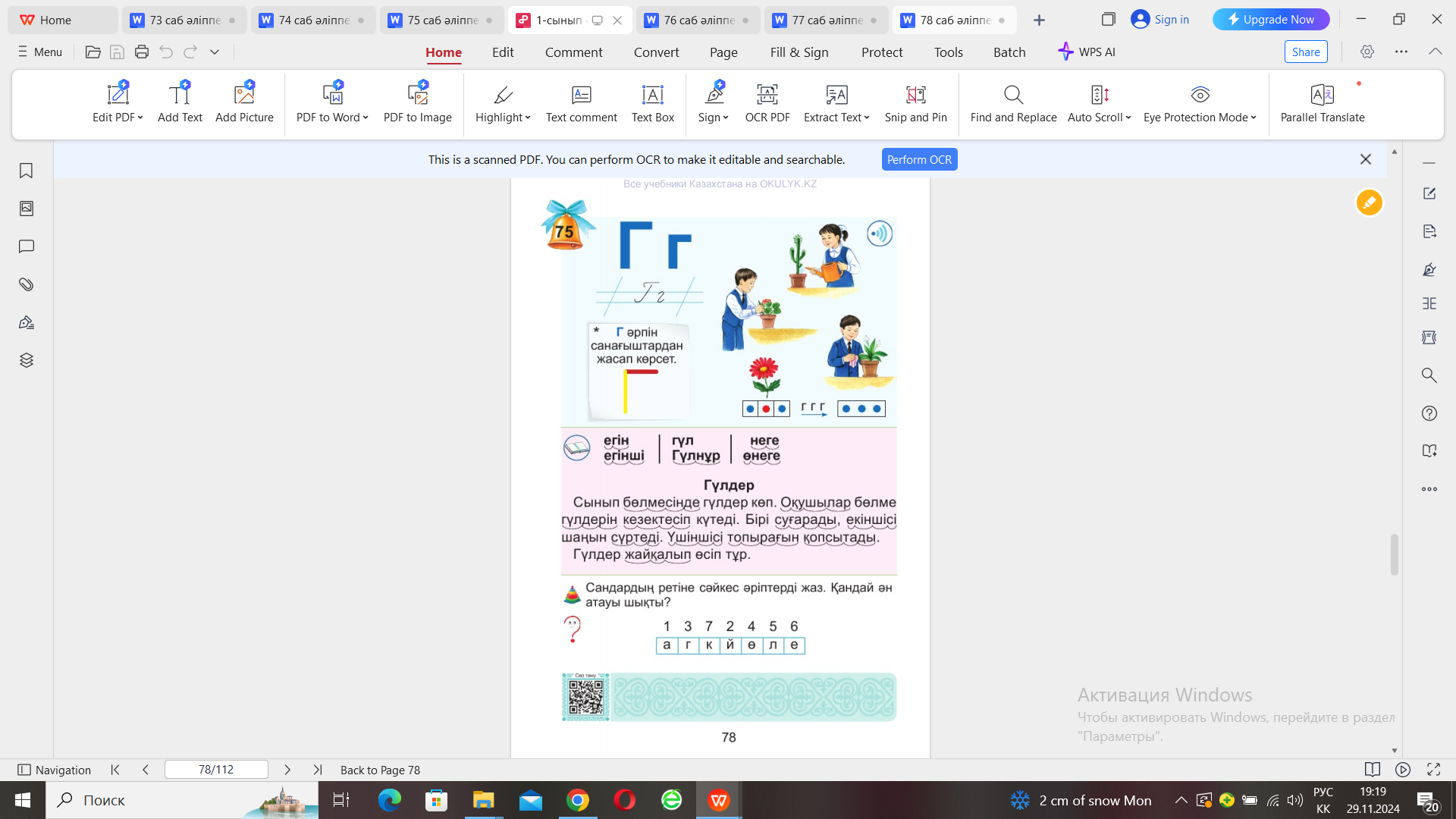Open the Text Box tool
The image size is (1456, 819).
coord(652,95)
